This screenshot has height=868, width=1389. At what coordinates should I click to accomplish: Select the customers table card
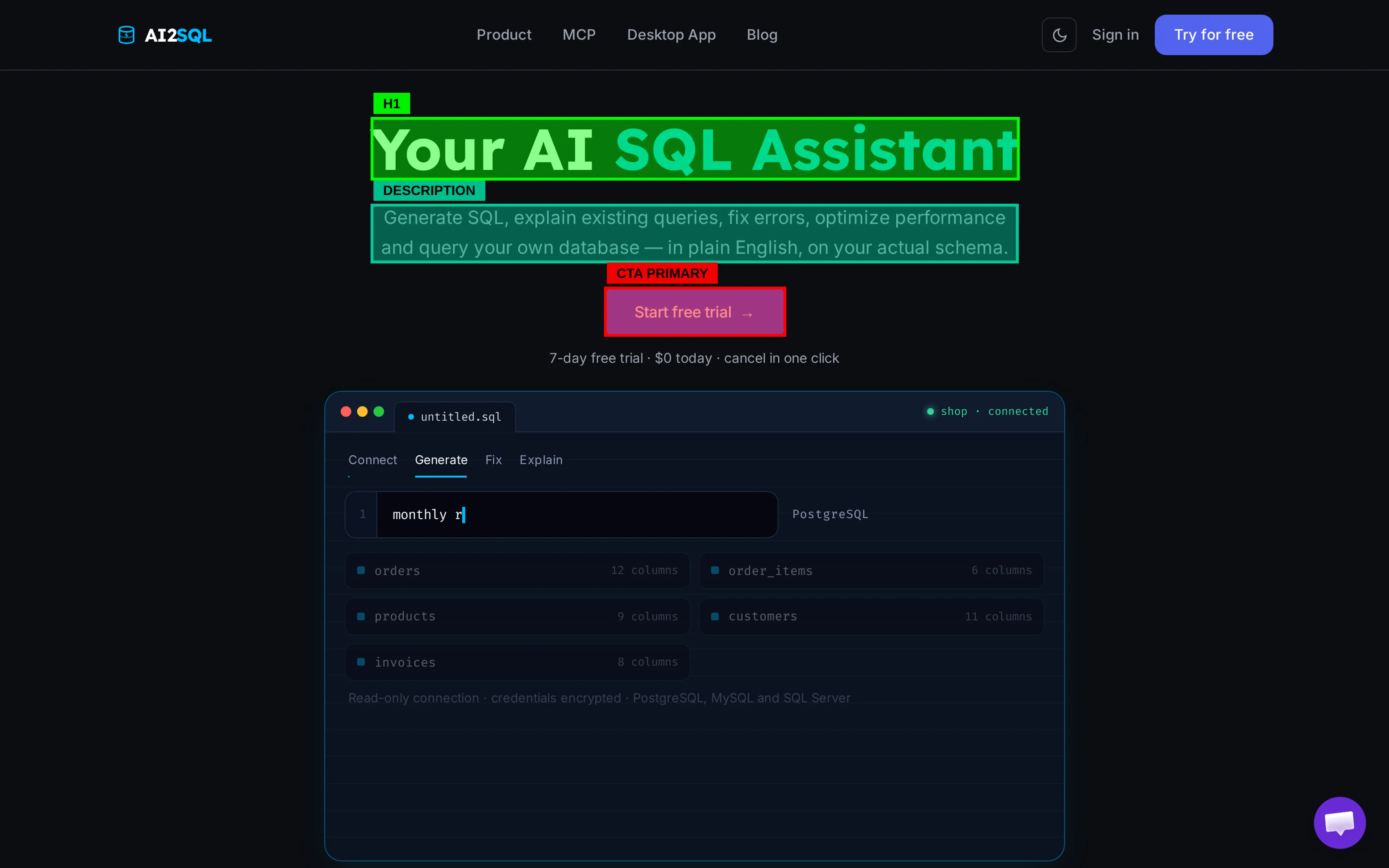pyautogui.click(x=871, y=617)
